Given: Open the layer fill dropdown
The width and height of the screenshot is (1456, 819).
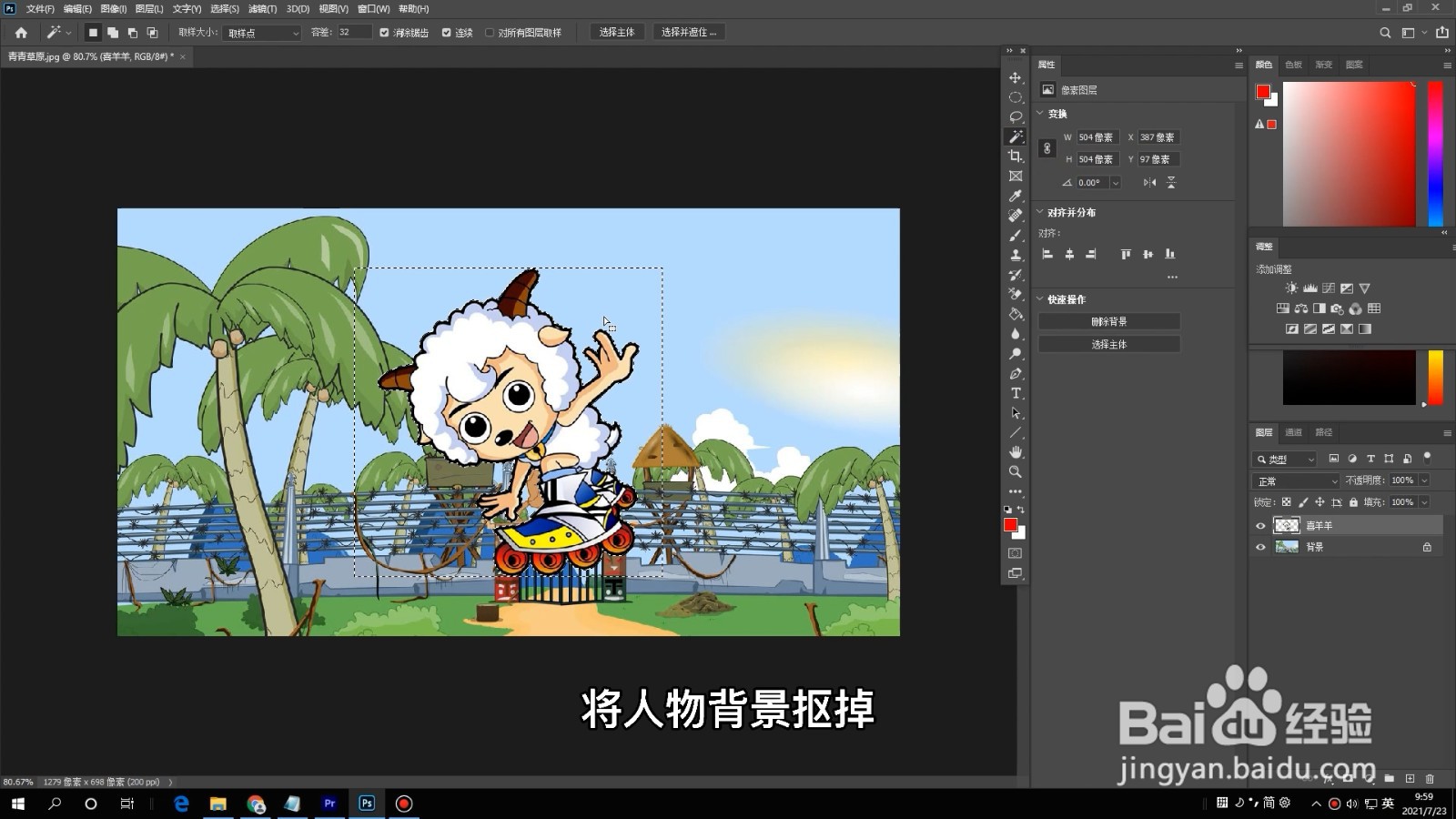Looking at the screenshot, I should (1424, 502).
